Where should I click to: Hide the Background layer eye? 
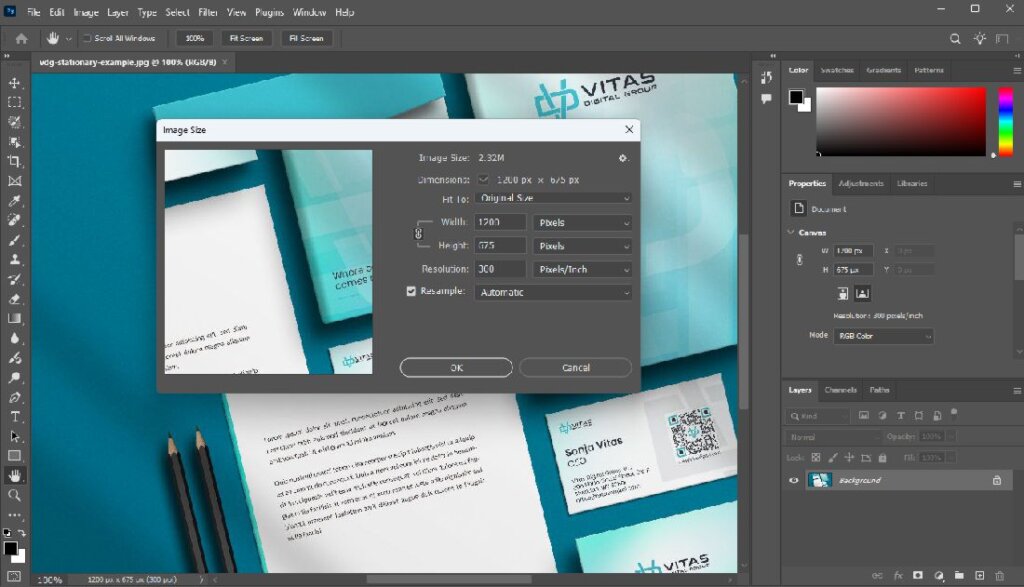pyautogui.click(x=793, y=481)
